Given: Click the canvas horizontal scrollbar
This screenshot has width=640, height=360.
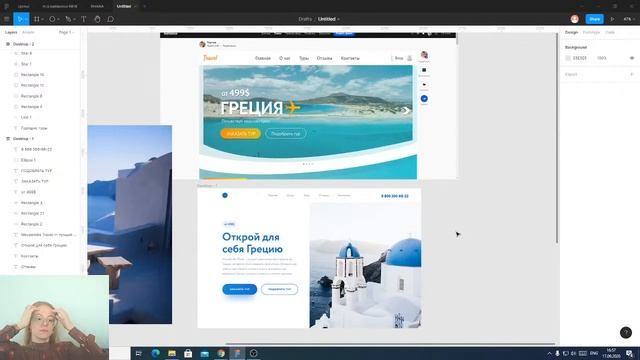Looking at the screenshot, I should click(390, 344).
